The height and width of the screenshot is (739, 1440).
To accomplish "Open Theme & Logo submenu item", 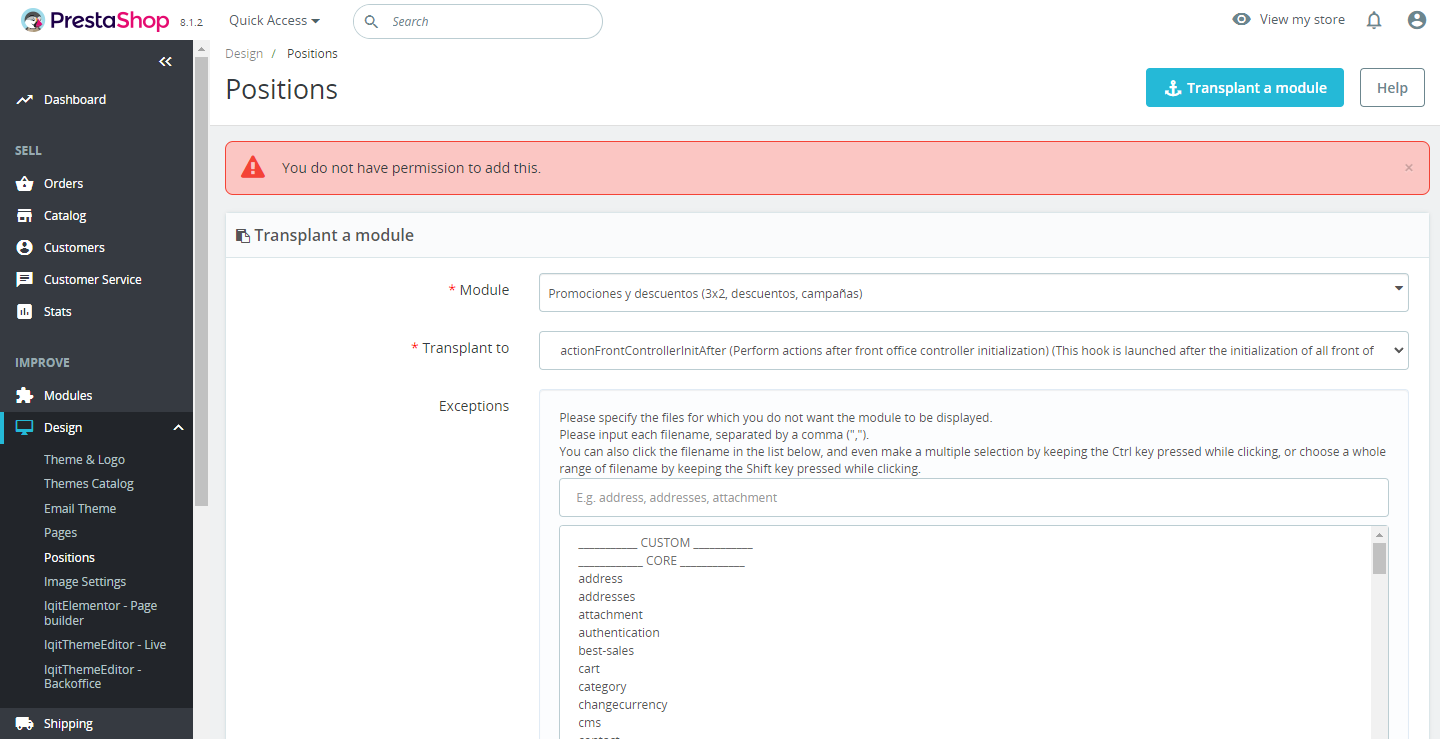I will point(84,460).
